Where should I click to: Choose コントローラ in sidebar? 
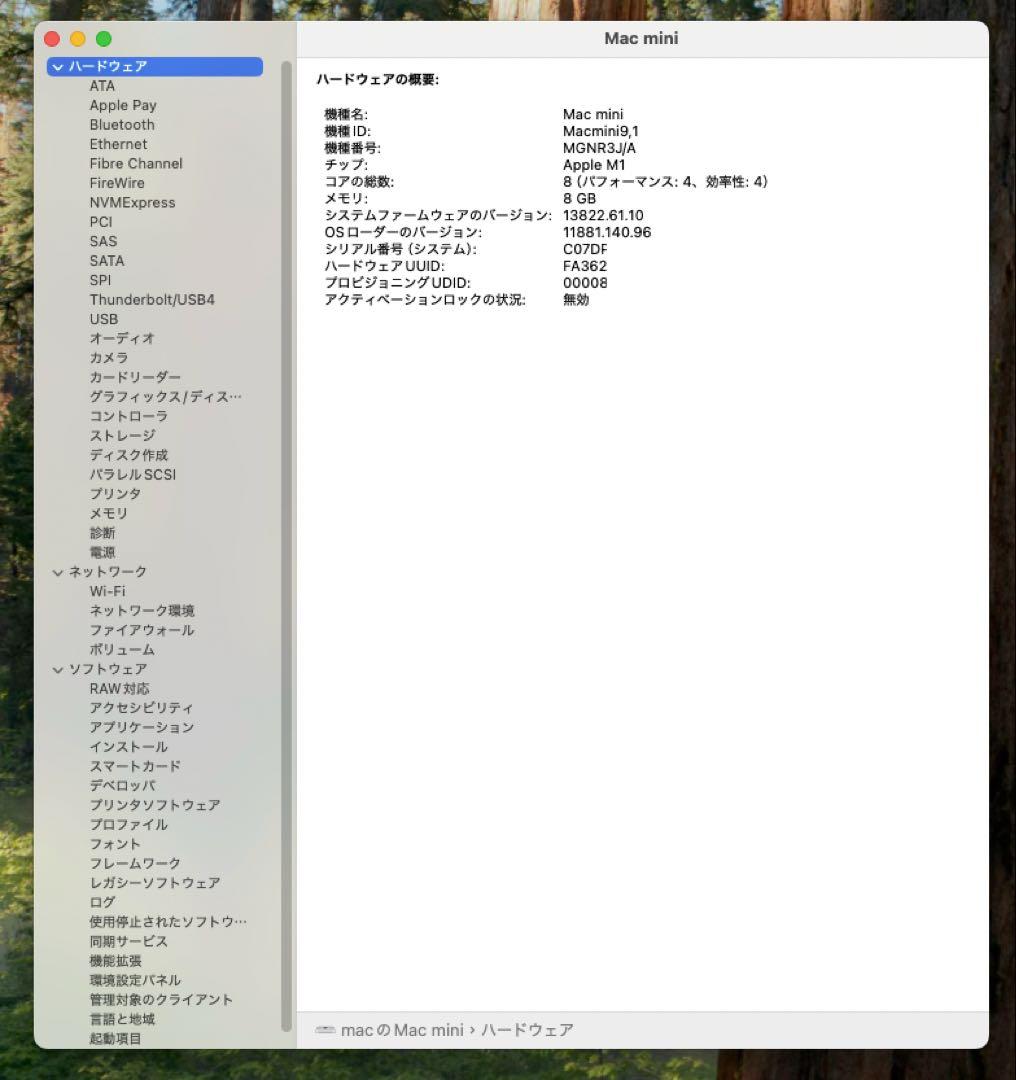[x=129, y=416]
